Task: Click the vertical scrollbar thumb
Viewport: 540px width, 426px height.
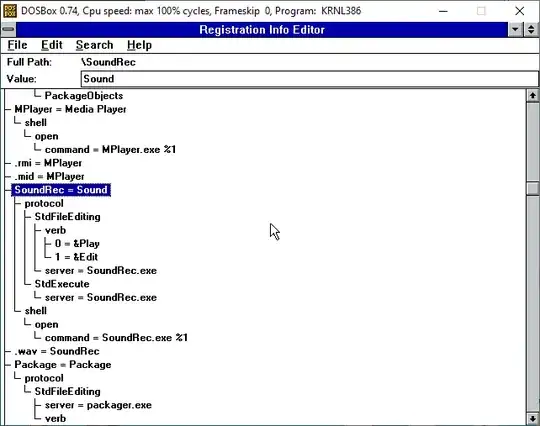Action: click(x=532, y=188)
